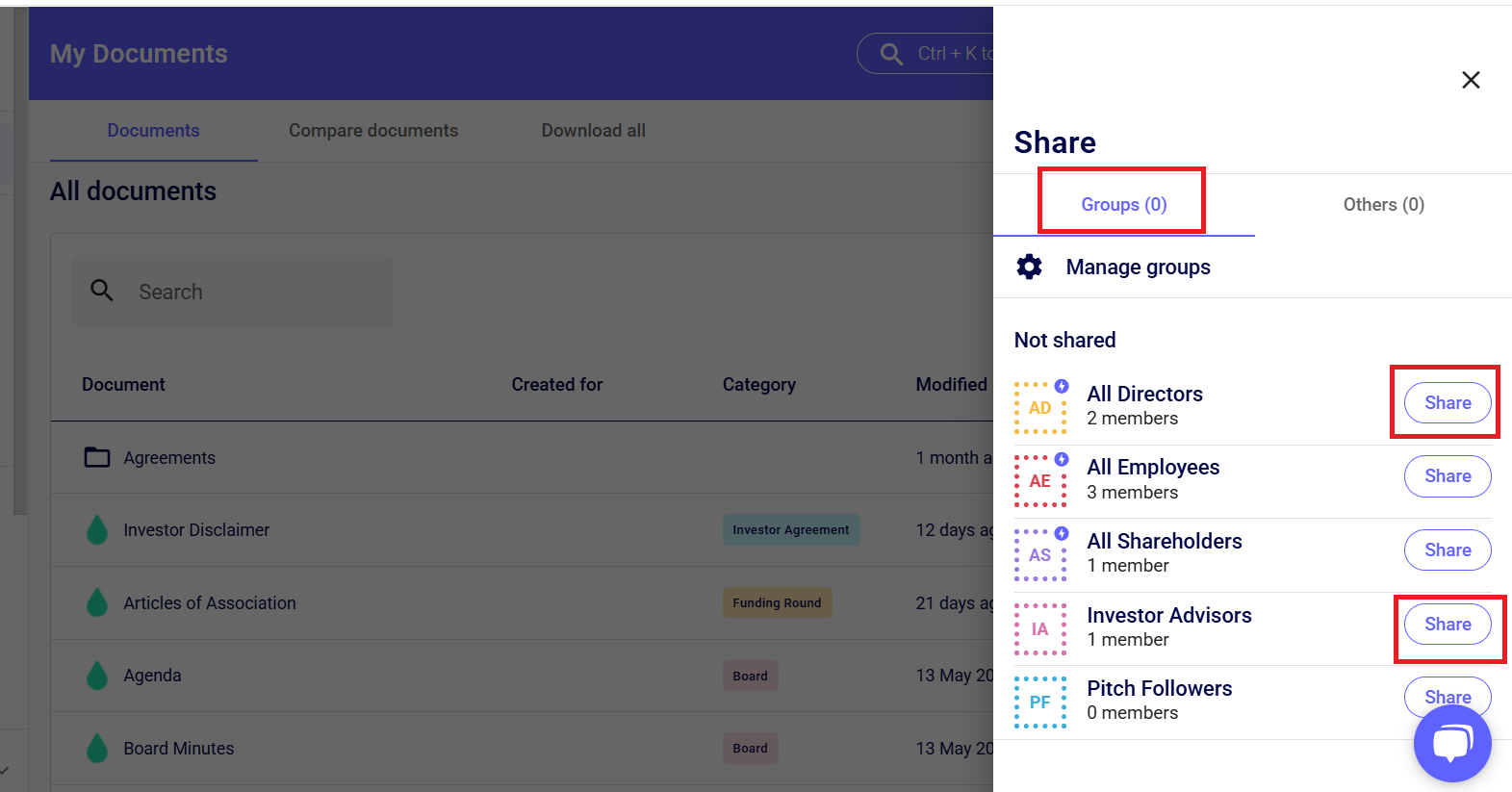Close the Share panel

click(1471, 80)
